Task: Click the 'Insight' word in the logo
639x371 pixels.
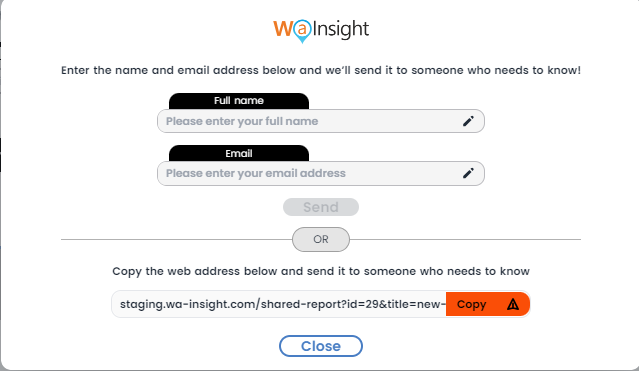Action: [341, 29]
